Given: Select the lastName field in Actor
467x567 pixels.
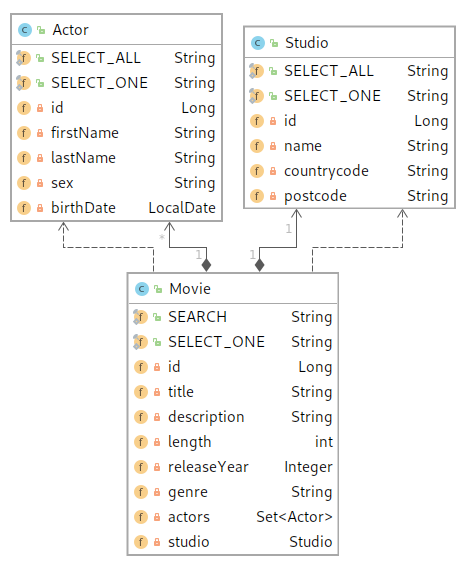Looking at the screenshot, I should pos(116,158).
